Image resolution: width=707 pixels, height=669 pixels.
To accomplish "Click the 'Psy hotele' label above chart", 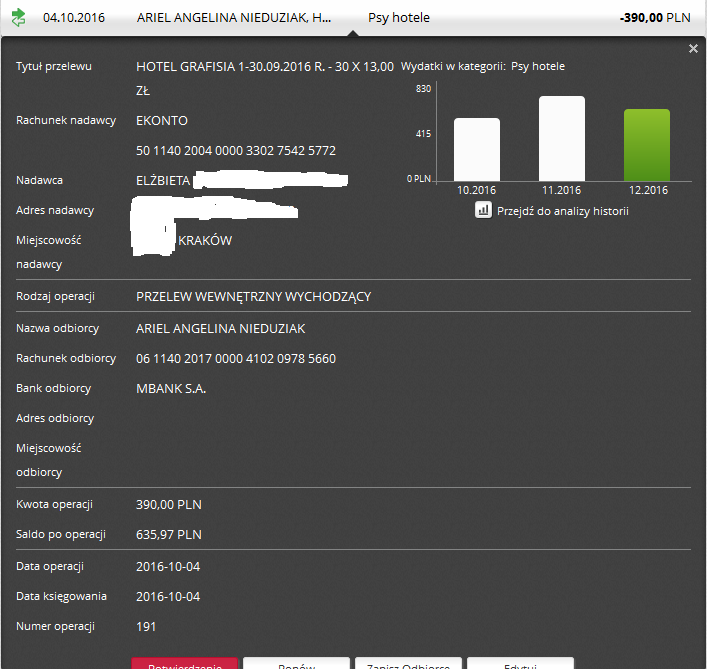I will tap(537, 67).
